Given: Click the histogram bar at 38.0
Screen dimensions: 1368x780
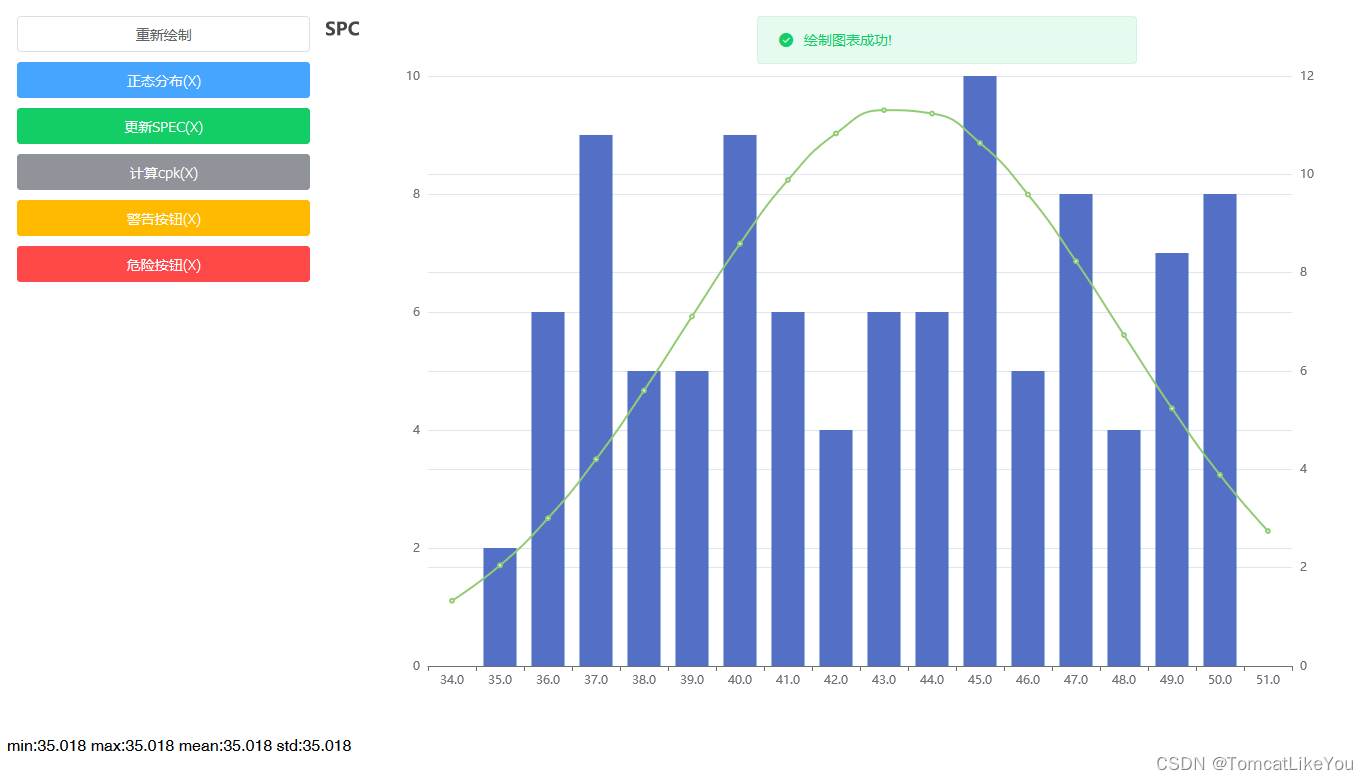Looking at the screenshot, I should tap(644, 518).
